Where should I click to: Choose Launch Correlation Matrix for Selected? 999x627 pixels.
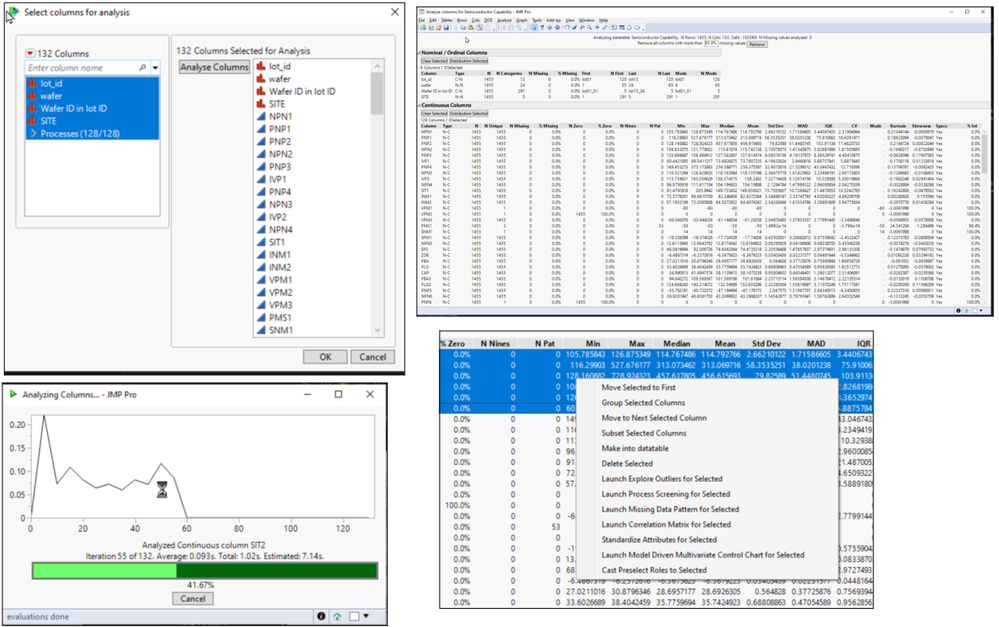[x=666, y=524]
